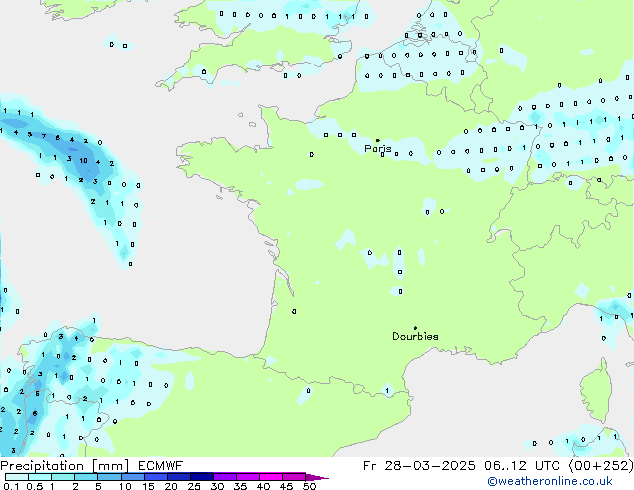
Task: Select the 'Precipitation [mm]' title text
Action: (65, 466)
